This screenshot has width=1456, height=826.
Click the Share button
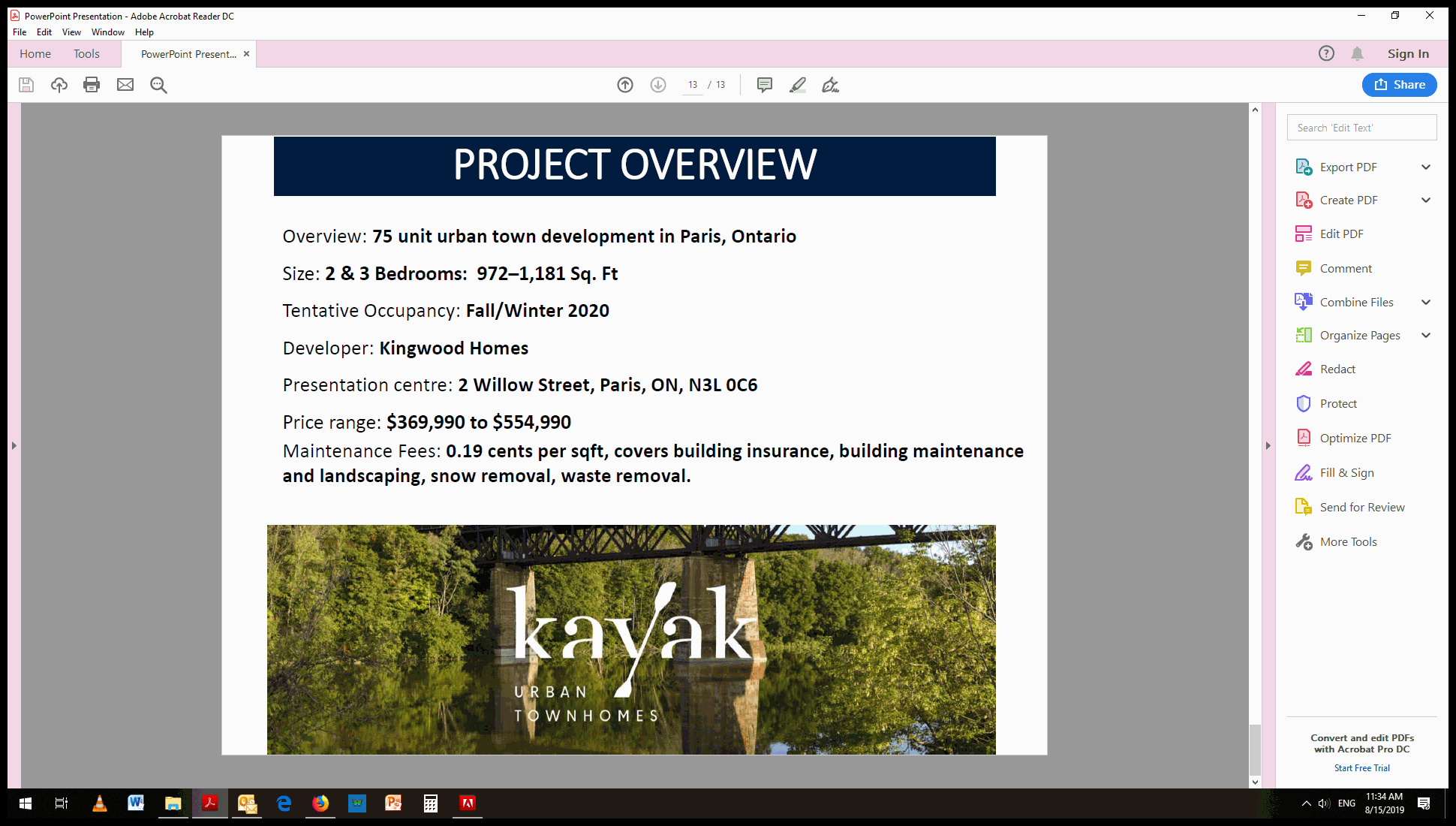coord(1399,85)
